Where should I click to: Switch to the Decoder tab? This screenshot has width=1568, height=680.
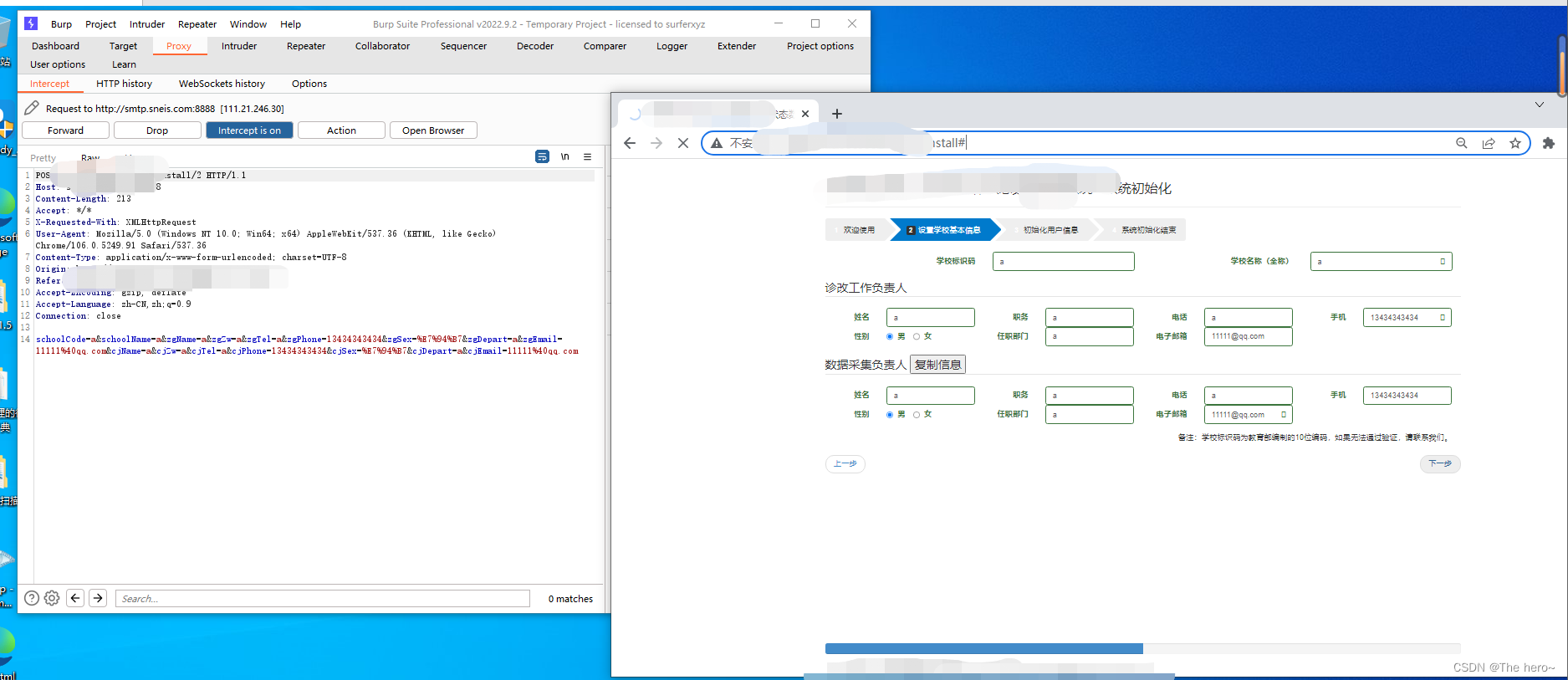pyautogui.click(x=535, y=46)
